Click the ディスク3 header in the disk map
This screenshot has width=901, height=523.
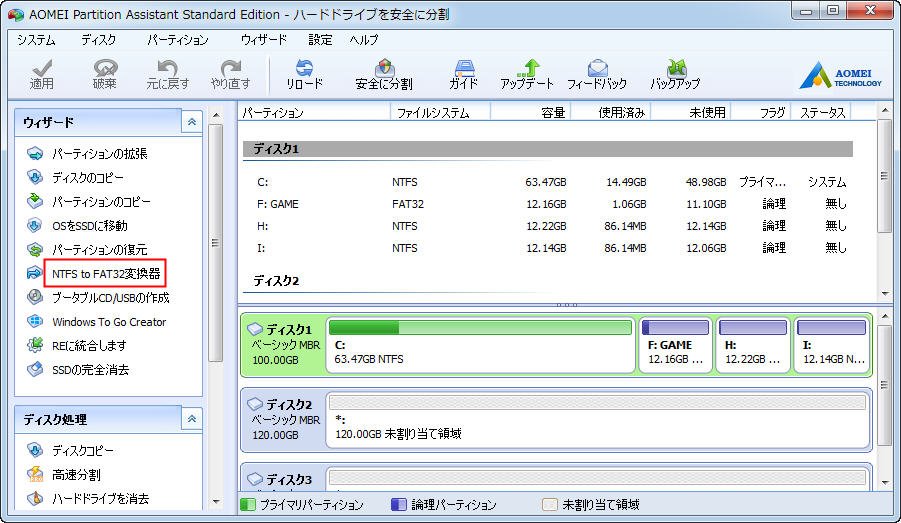point(284,479)
